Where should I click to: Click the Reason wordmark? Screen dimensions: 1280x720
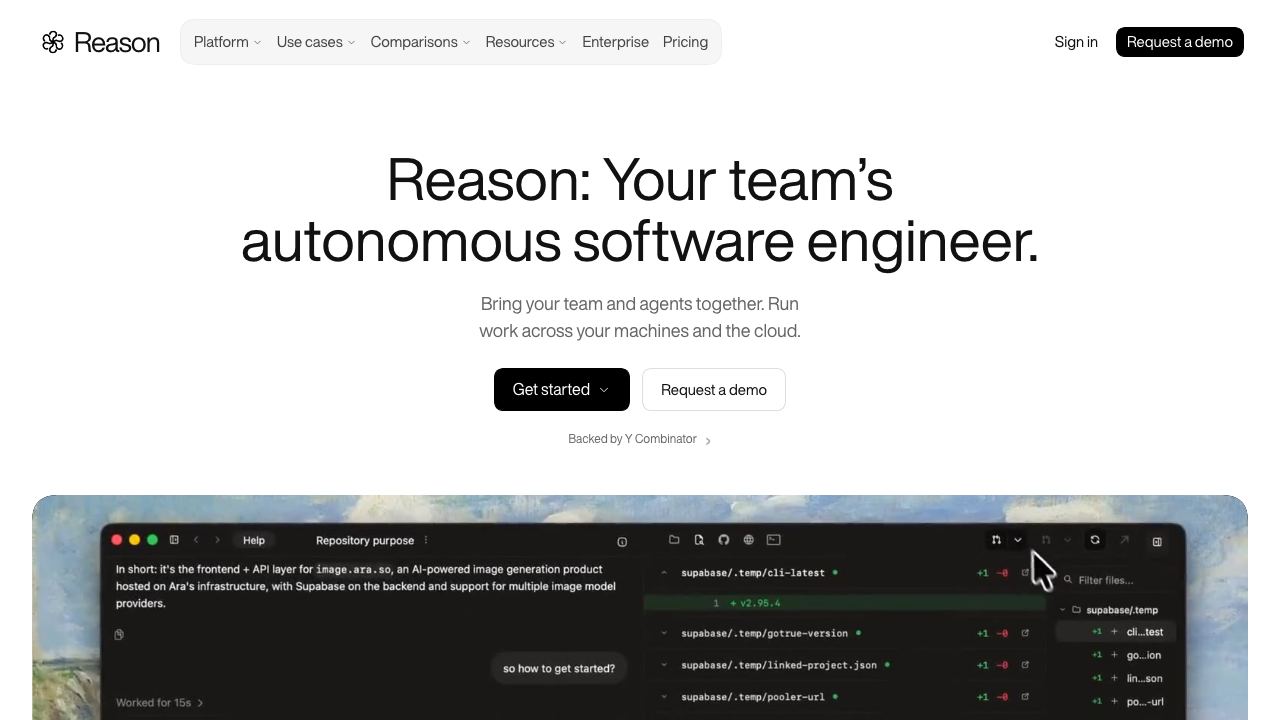(117, 42)
